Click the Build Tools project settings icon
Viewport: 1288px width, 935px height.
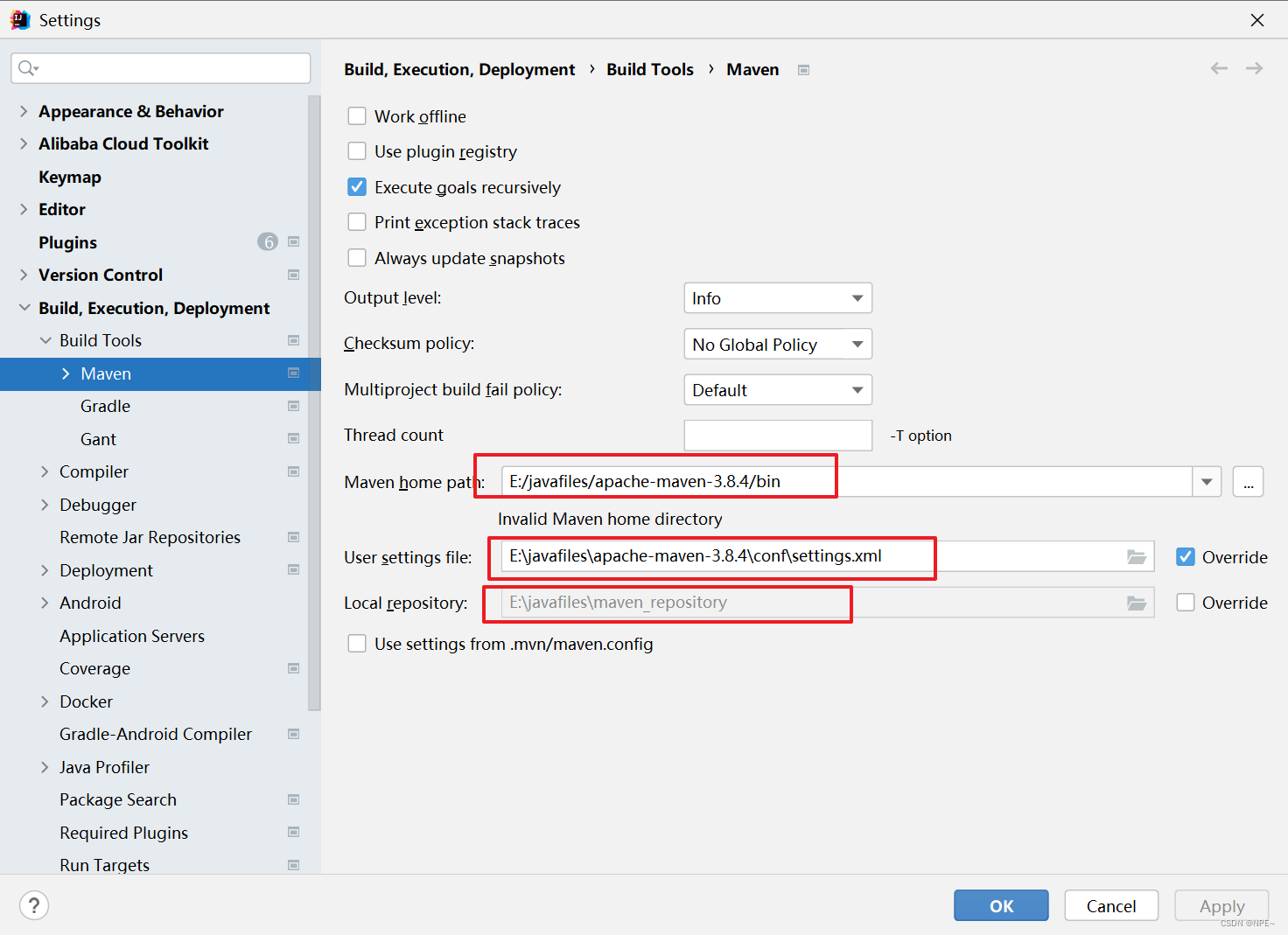click(294, 340)
